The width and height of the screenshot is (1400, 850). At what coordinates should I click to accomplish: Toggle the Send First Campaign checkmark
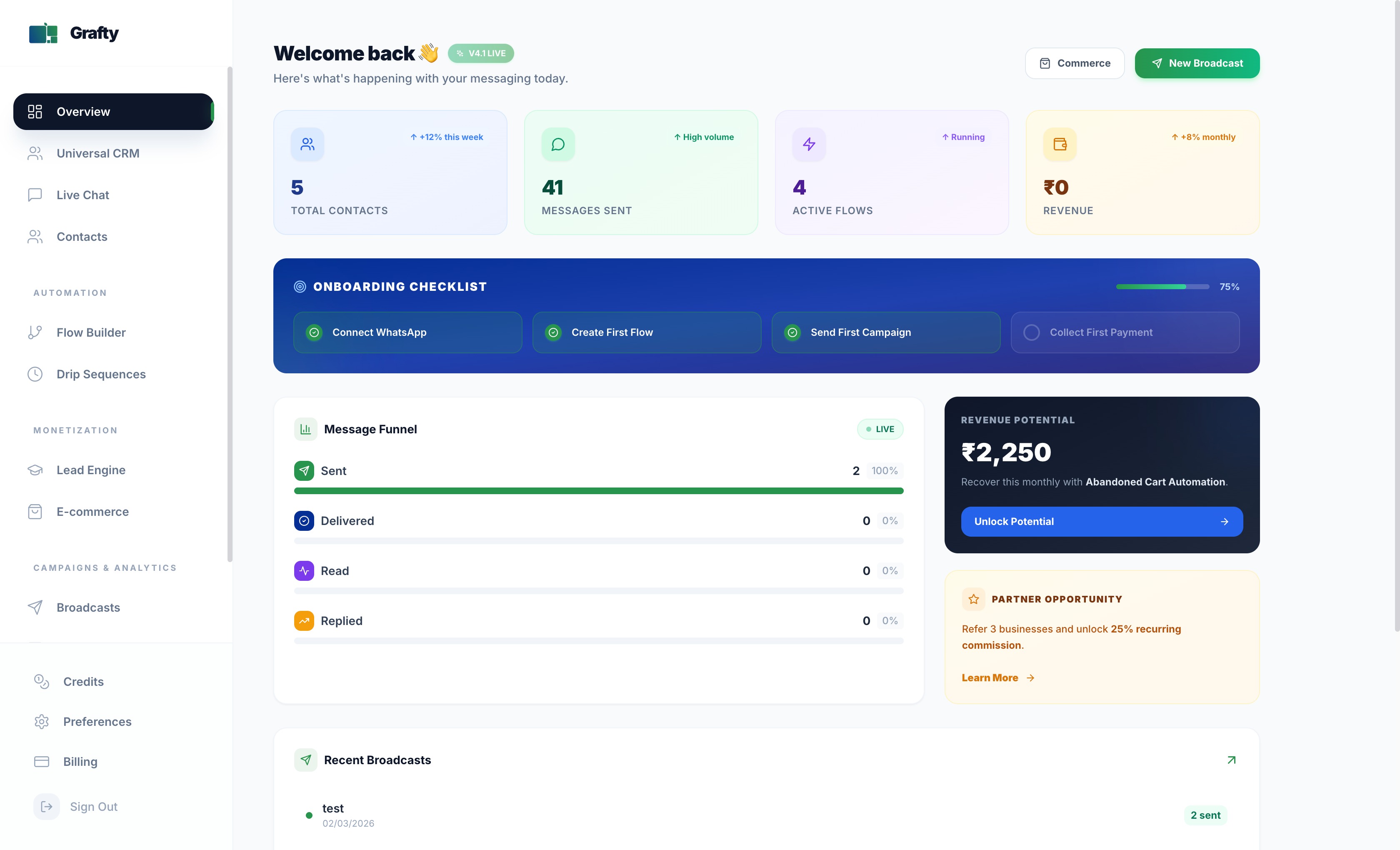[x=792, y=332]
